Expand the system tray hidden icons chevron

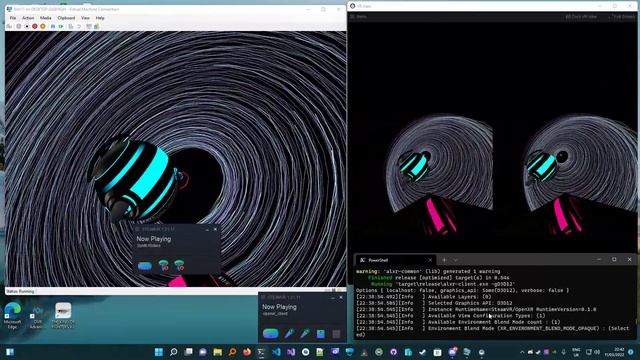click(x=522, y=352)
